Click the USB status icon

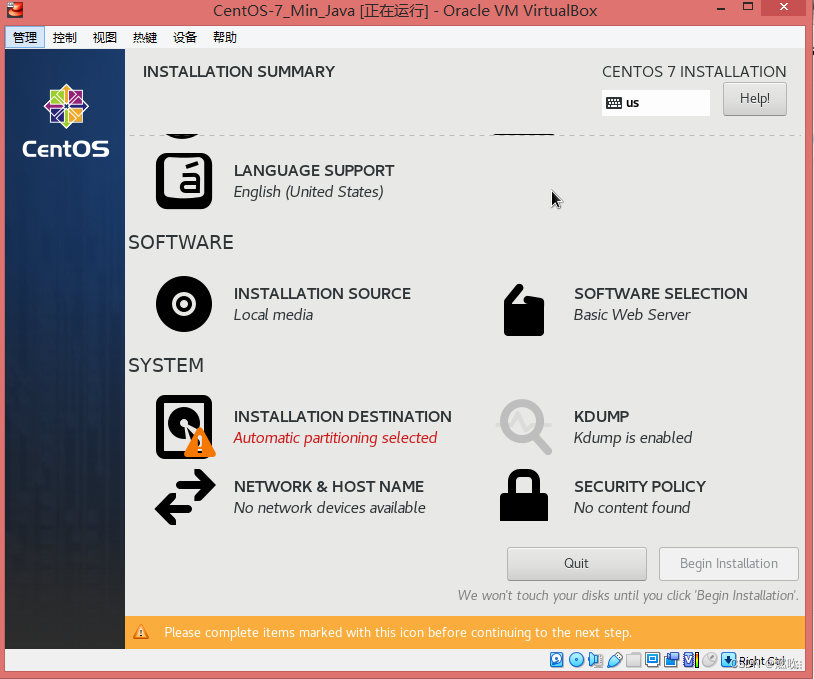click(615, 660)
